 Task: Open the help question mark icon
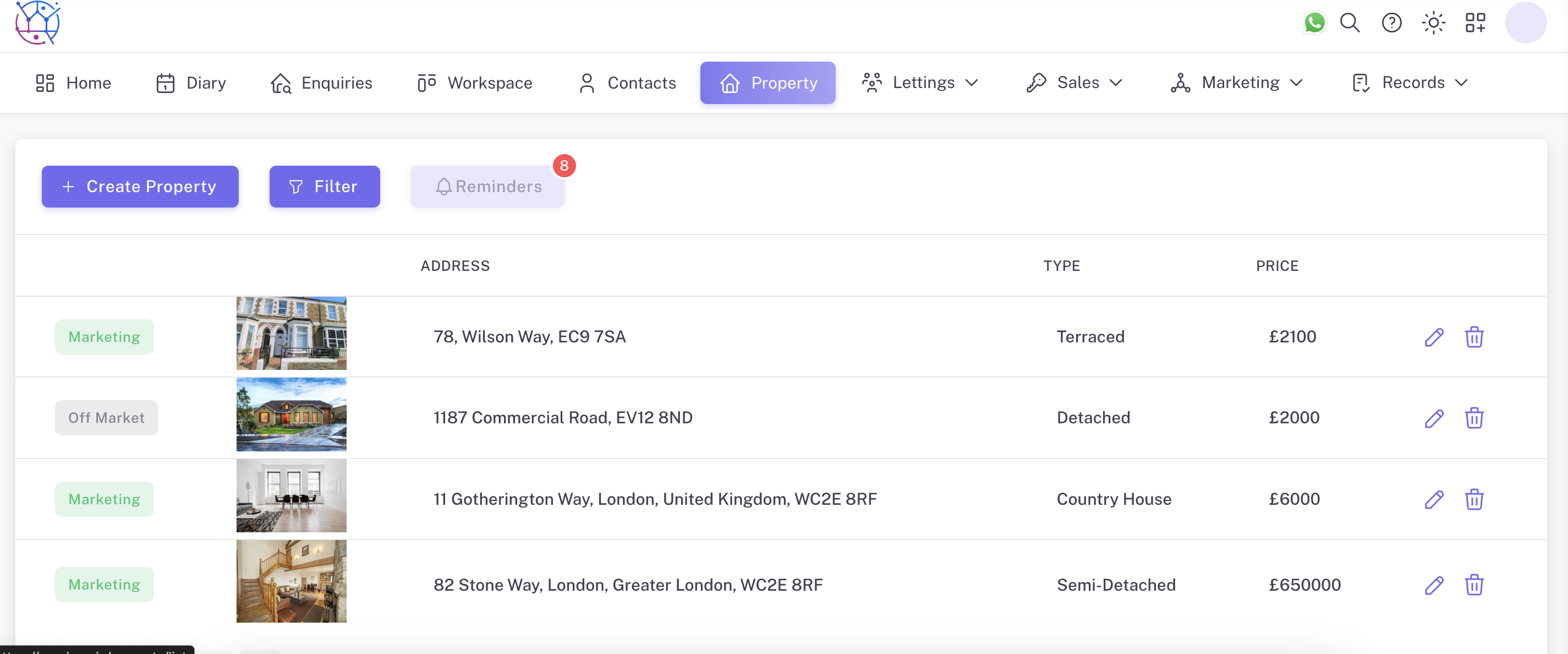(1391, 23)
